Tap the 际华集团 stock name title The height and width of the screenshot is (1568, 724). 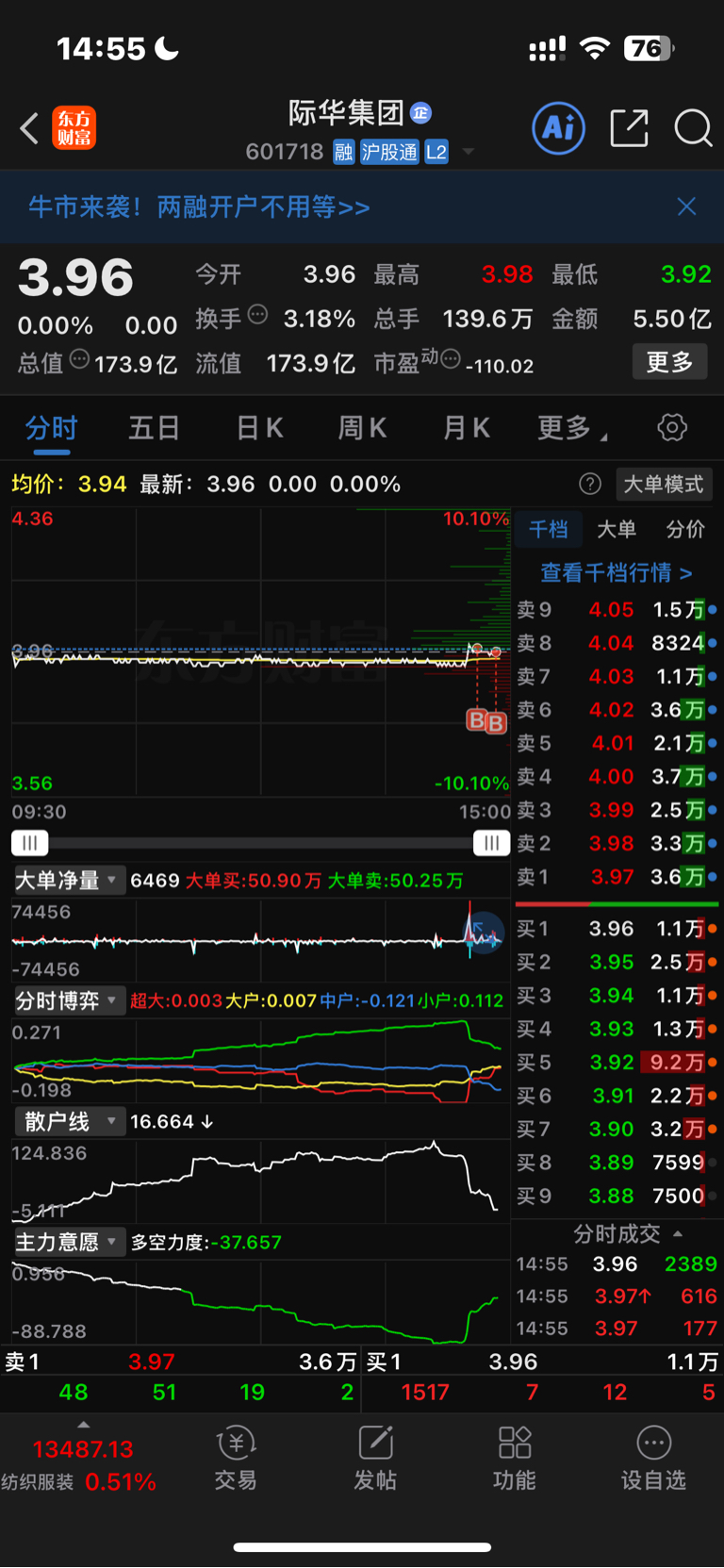[x=346, y=113]
